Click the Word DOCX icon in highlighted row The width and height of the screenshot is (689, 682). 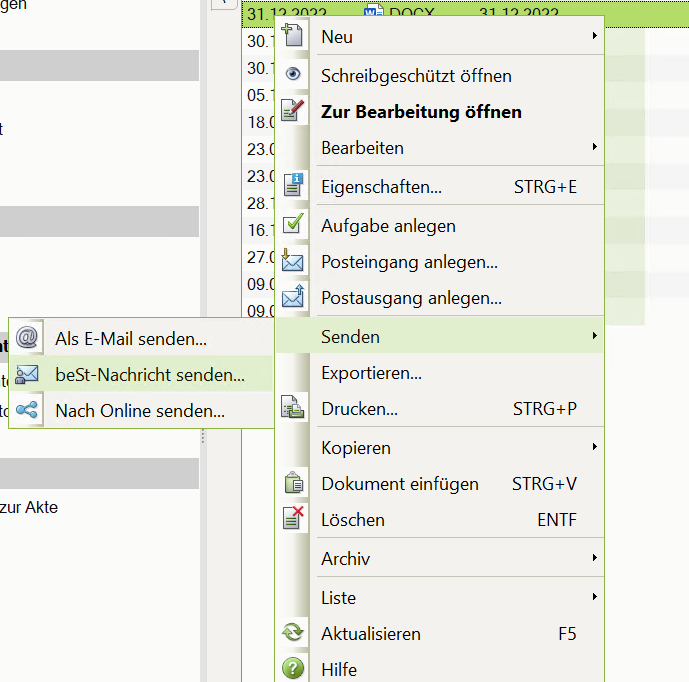click(x=374, y=11)
